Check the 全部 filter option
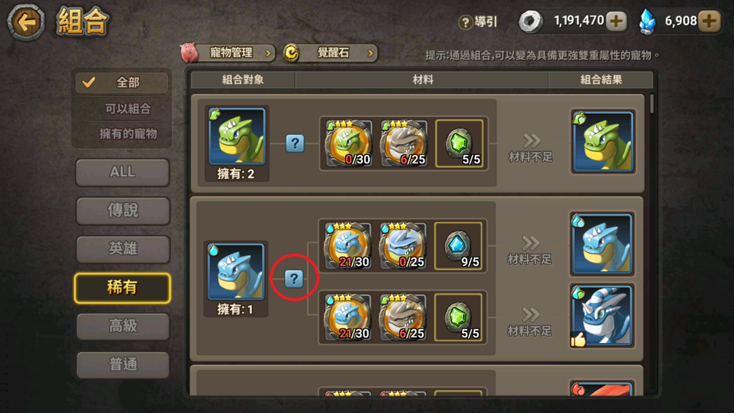Image resolution: width=734 pixels, height=413 pixels. [122, 82]
